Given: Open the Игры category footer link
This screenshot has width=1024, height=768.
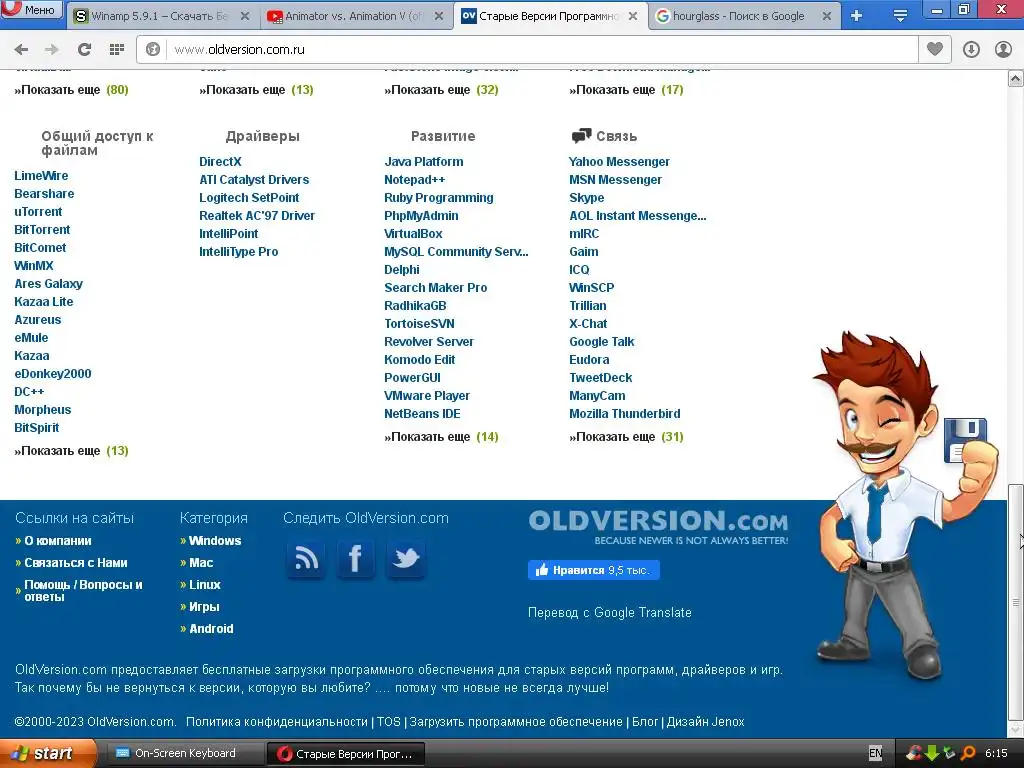Looking at the screenshot, I should point(204,607).
